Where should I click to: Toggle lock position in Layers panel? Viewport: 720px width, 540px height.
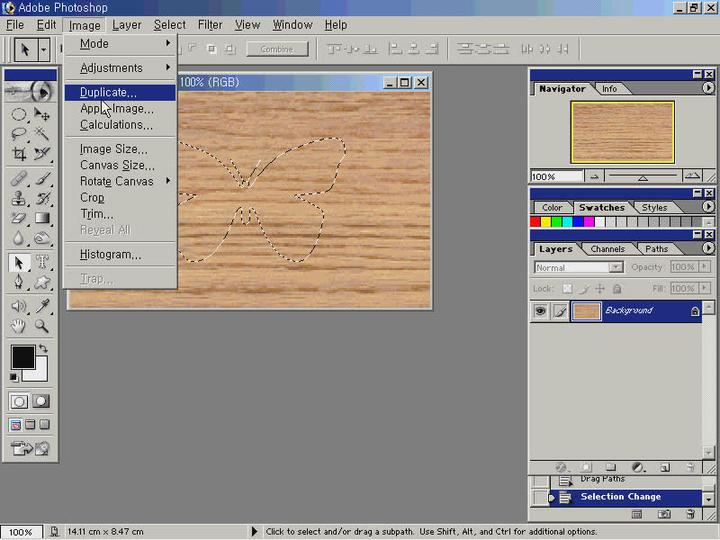click(x=600, y=289)
